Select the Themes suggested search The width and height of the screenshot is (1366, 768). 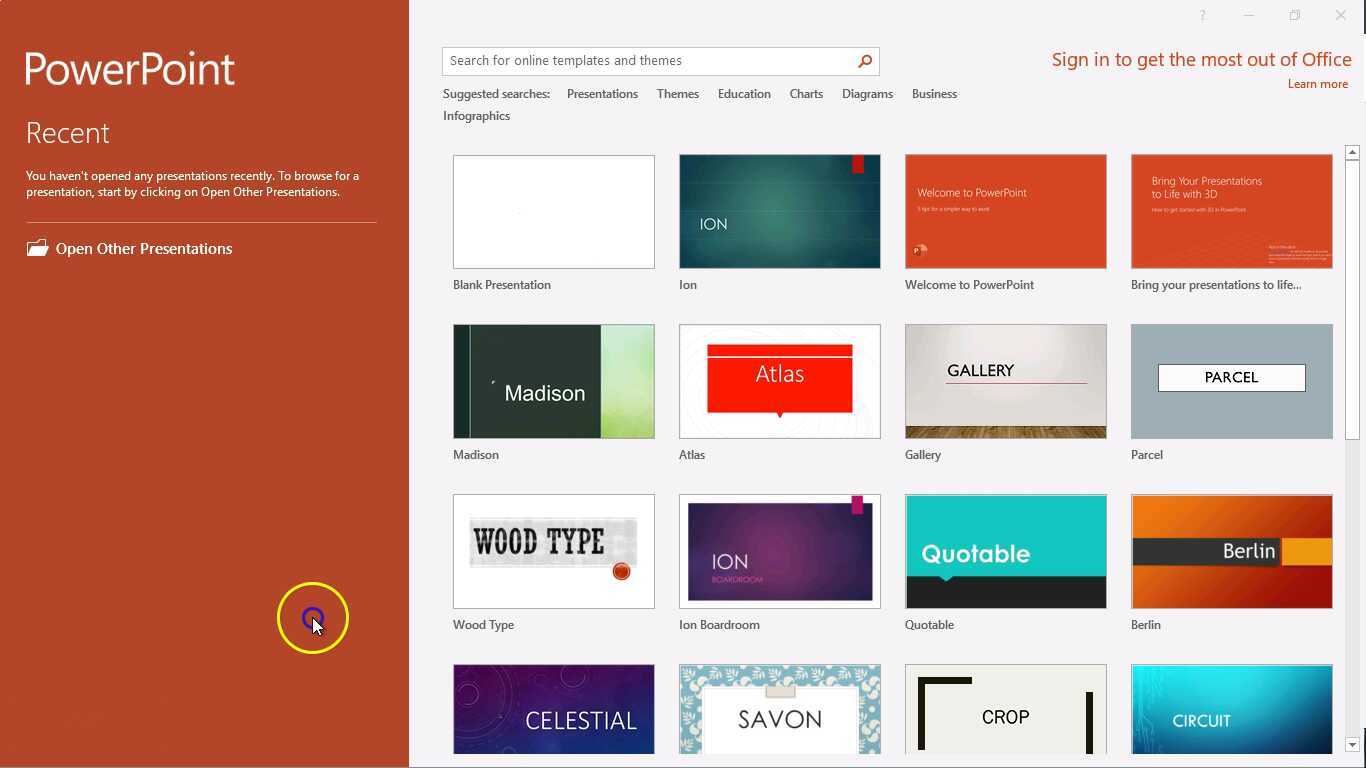click(x=678, y=94)
